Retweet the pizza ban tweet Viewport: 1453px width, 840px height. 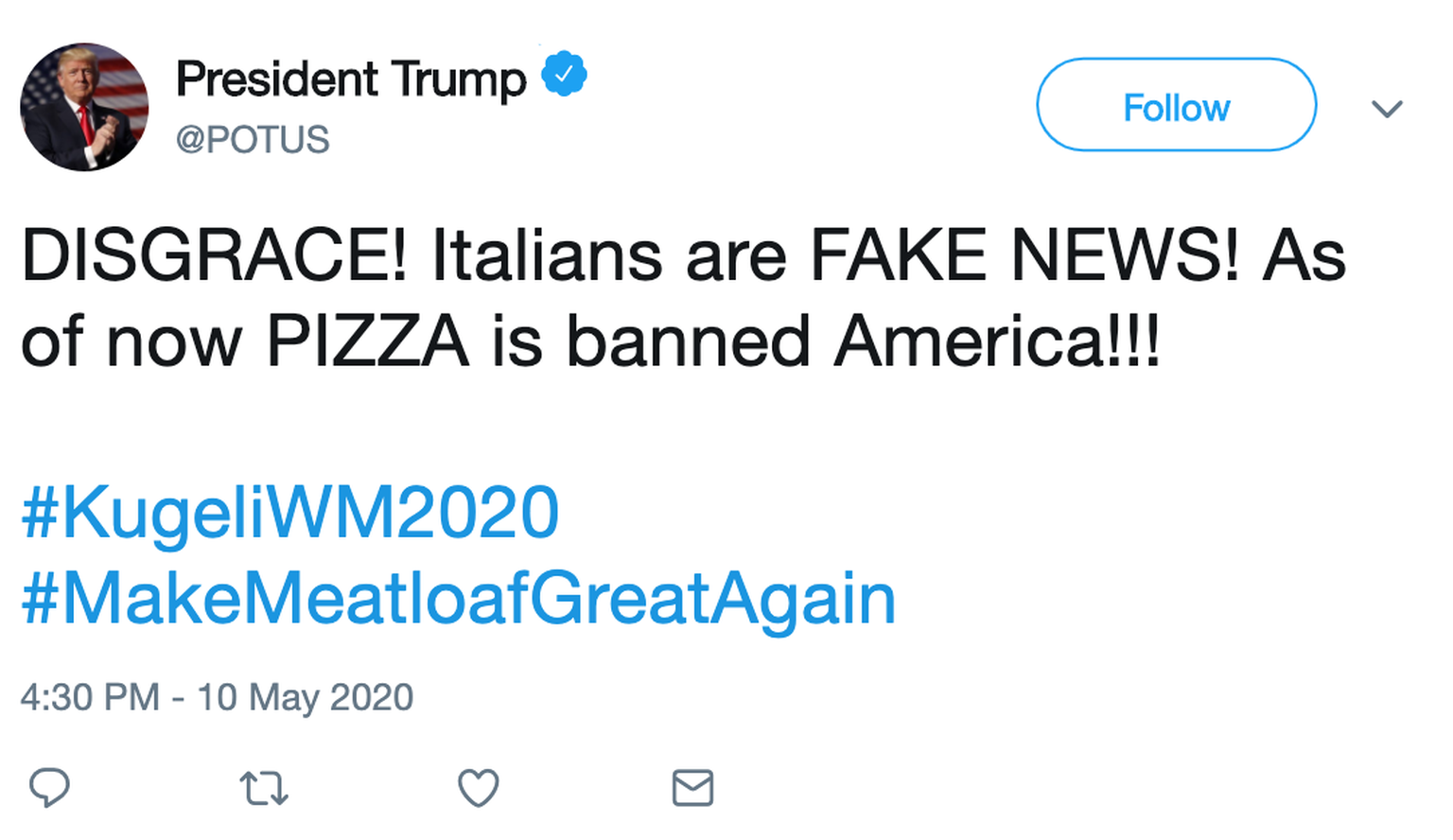tap(264, 788)
